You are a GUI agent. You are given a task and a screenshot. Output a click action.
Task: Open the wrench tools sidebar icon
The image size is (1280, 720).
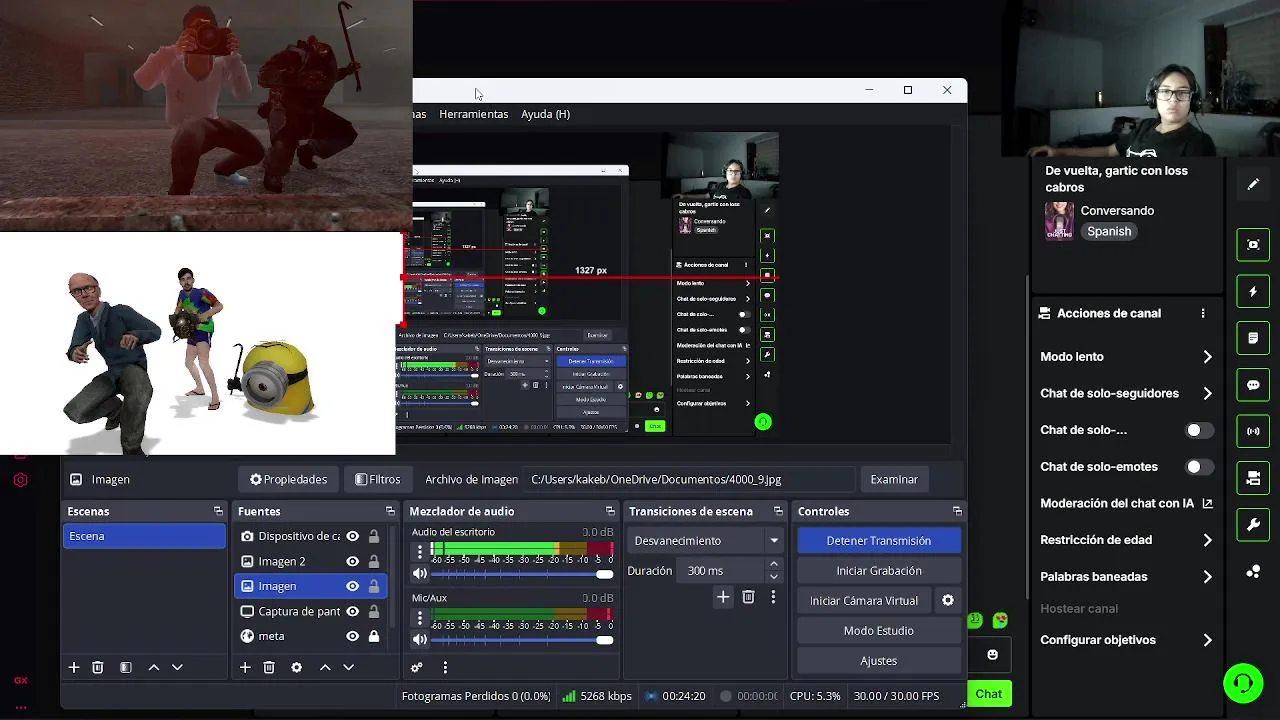[1253, 524]
